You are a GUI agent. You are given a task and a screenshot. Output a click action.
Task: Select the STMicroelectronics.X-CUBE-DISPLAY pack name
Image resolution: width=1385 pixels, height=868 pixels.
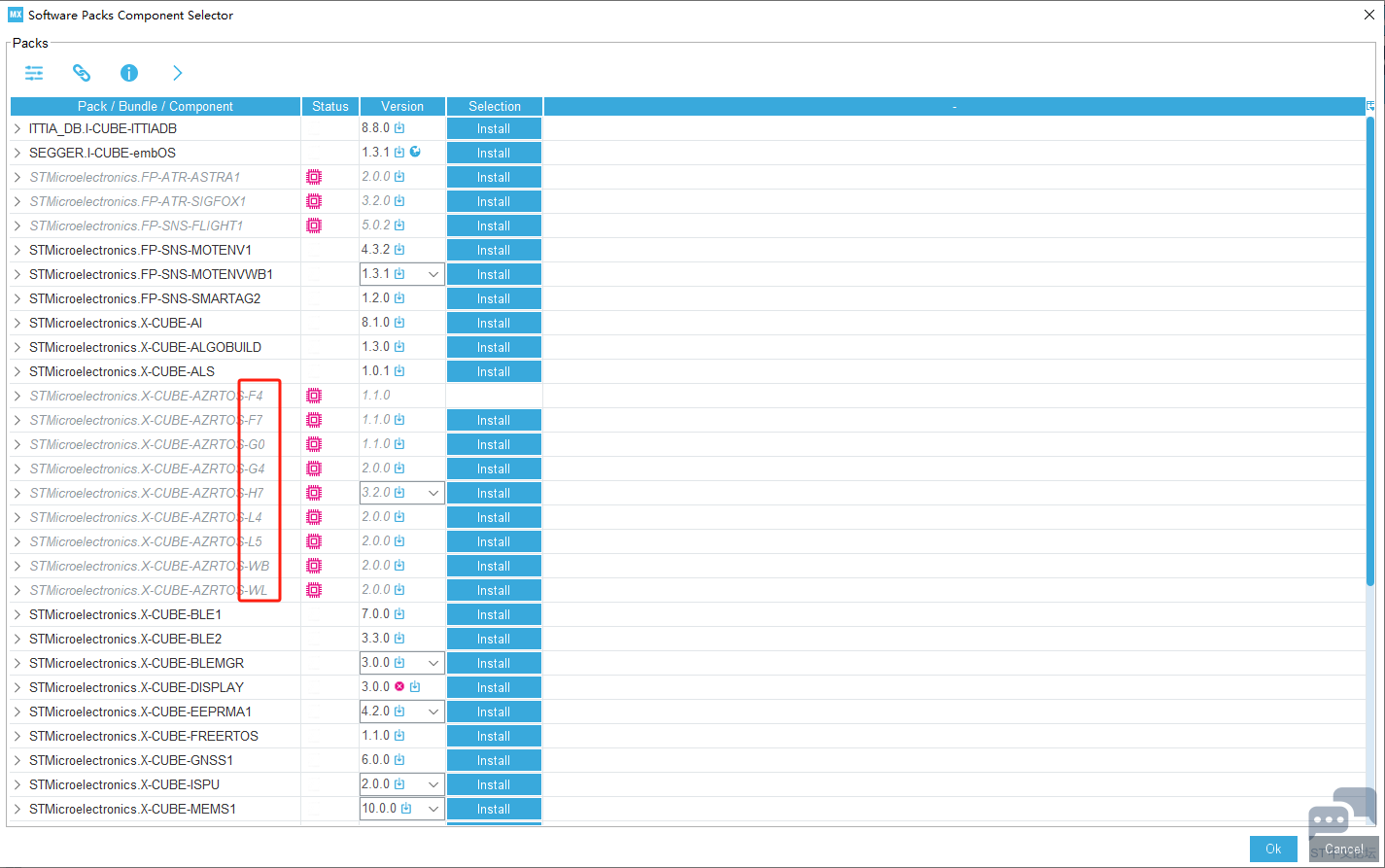click(x=136, y=687)
